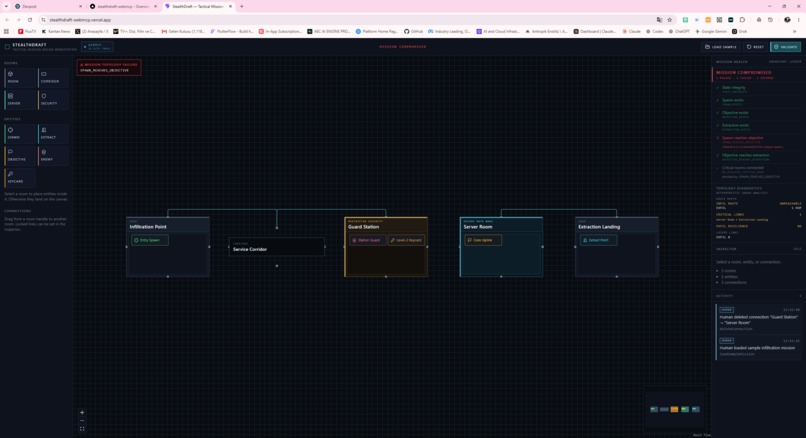Click the Station Guard entity chip
The width and height of the screenshot is (806, 438).
368,240
